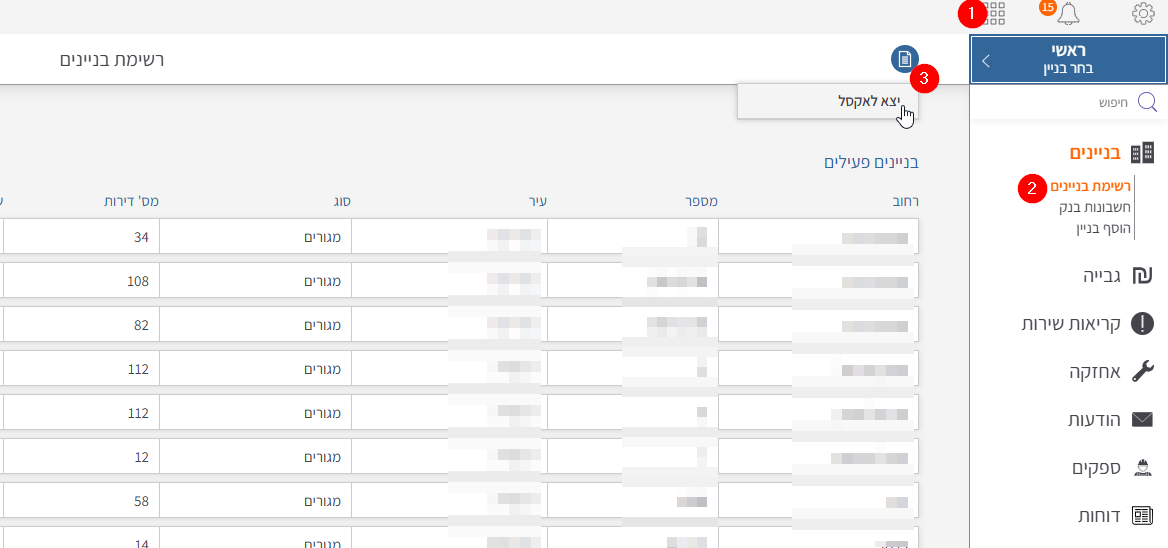Click the blue document export icon

point(904,59)
